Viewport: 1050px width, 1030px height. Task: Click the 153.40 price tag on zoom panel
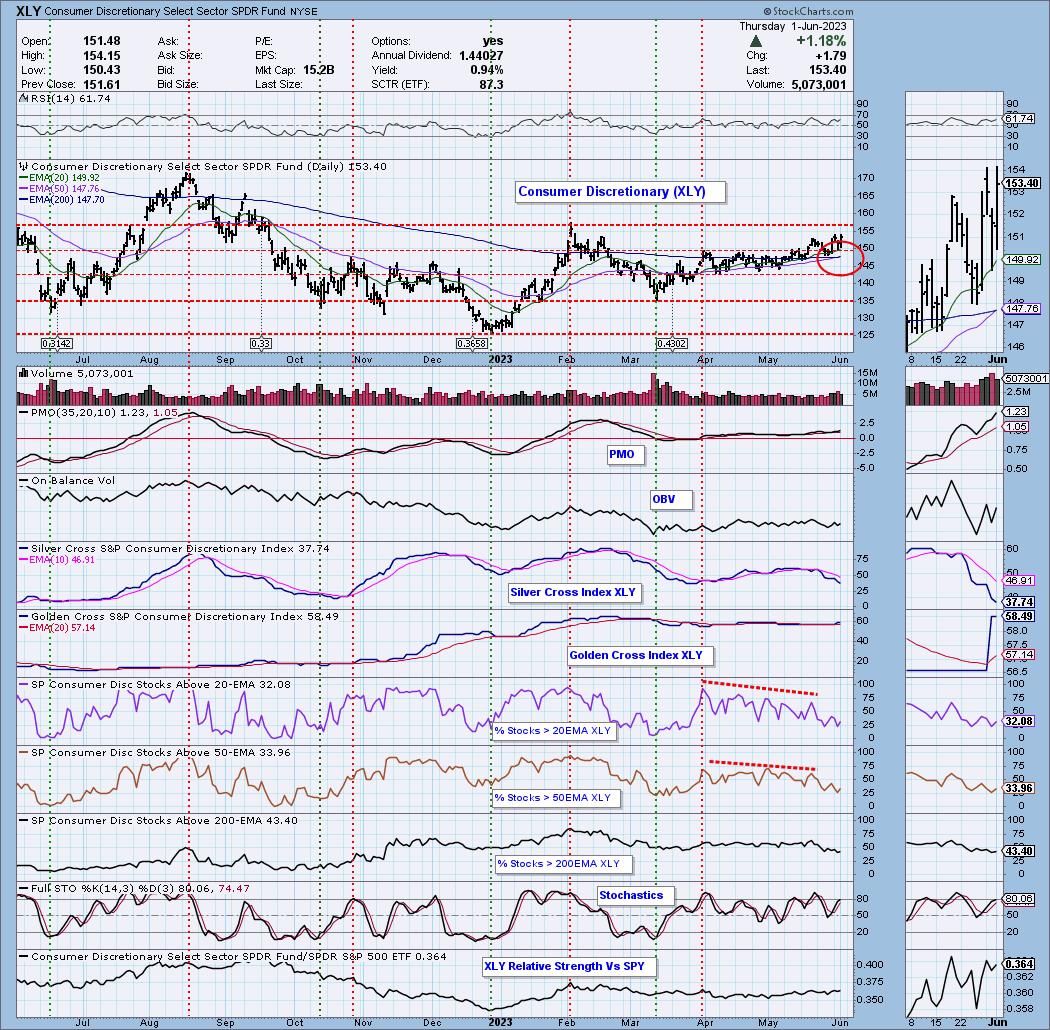(x=1022, y=183)
